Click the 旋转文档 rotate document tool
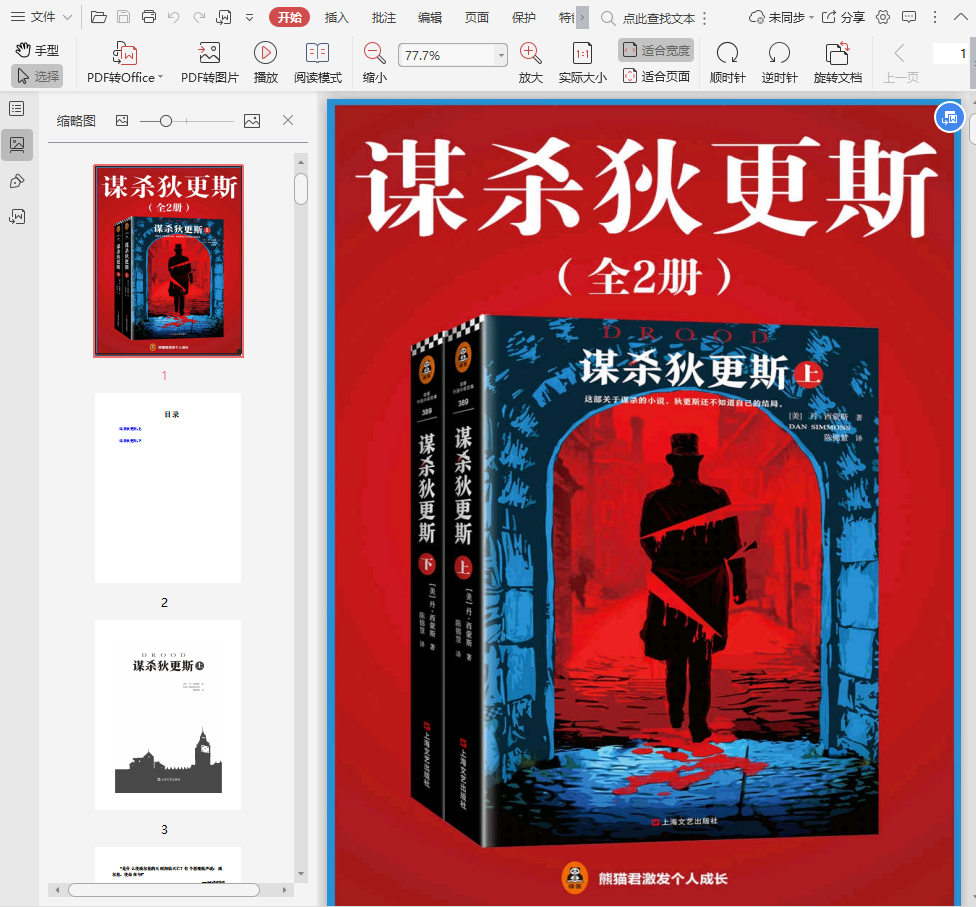976x907 pixels. tap(837, 62)
